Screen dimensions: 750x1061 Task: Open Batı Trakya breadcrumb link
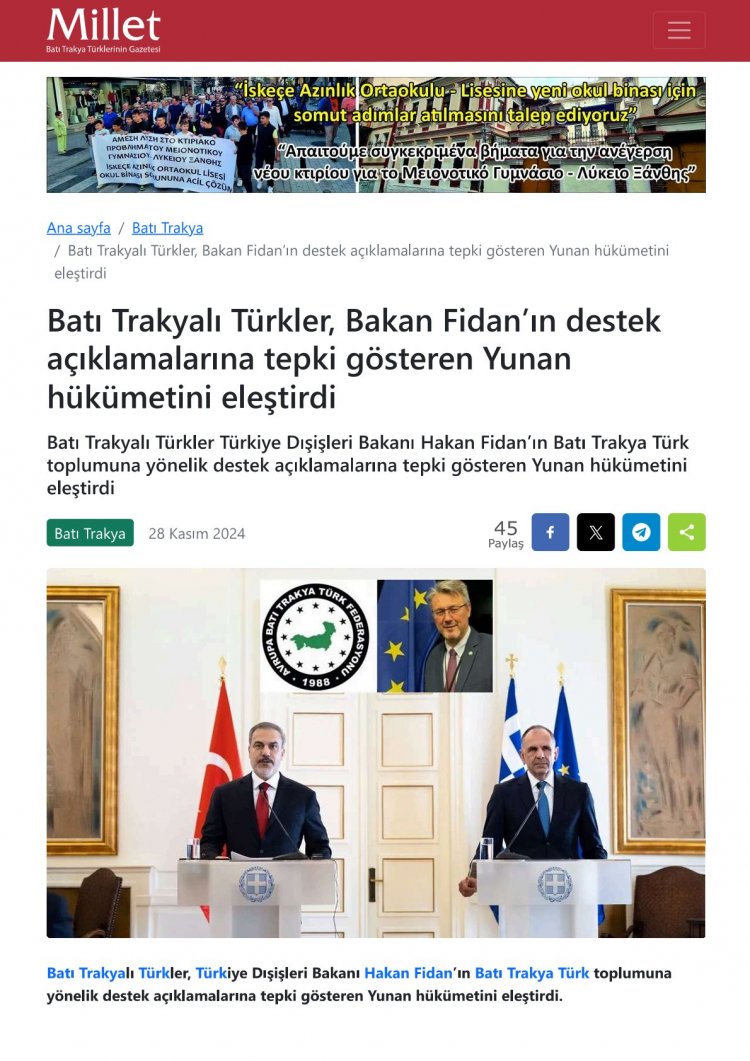167,228
